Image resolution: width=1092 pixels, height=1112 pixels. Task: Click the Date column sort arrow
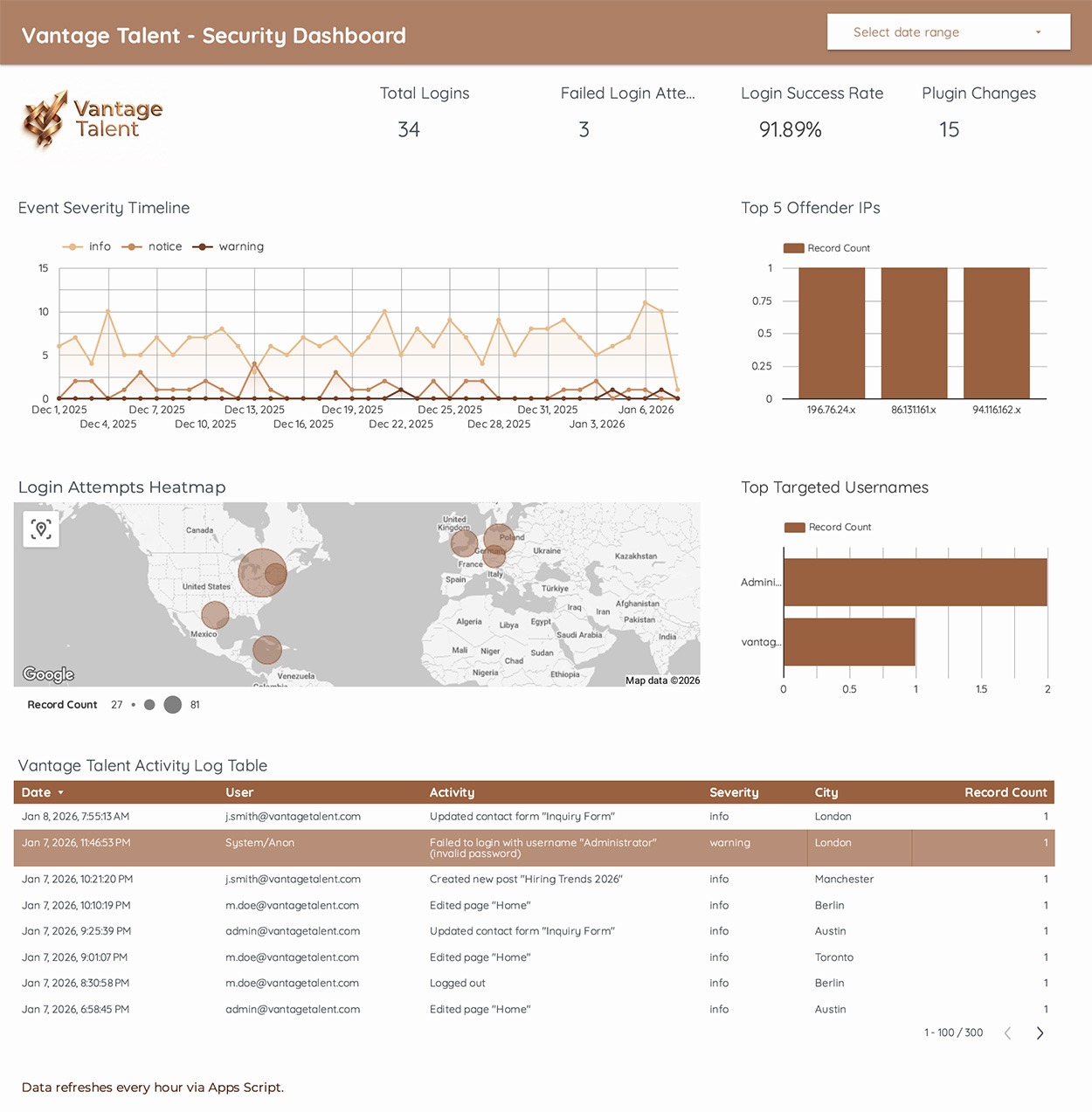tap(61, 793)
